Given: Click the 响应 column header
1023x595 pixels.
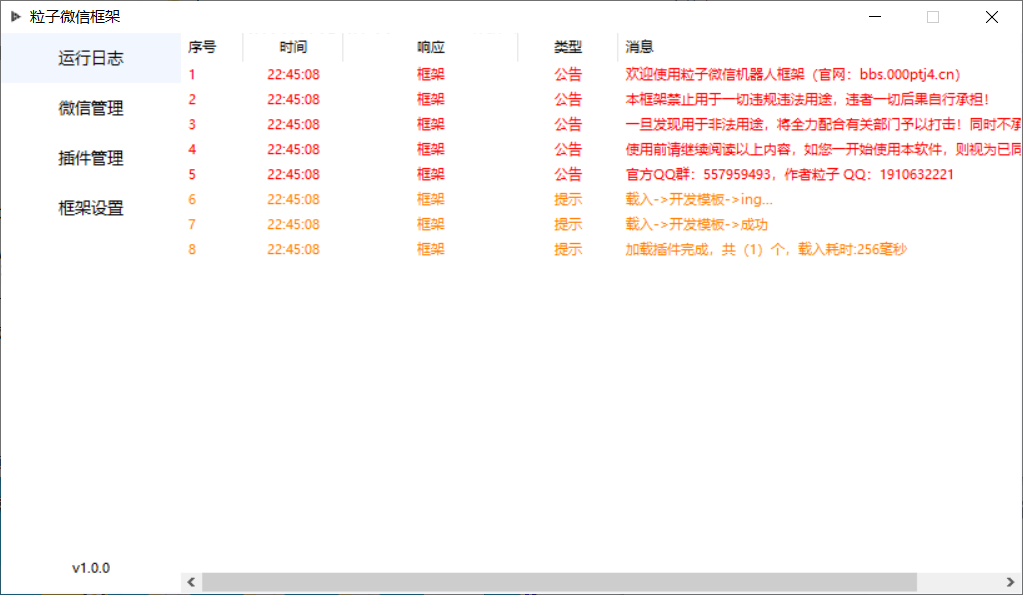Looking at the screenshot, I should (431, 47).
